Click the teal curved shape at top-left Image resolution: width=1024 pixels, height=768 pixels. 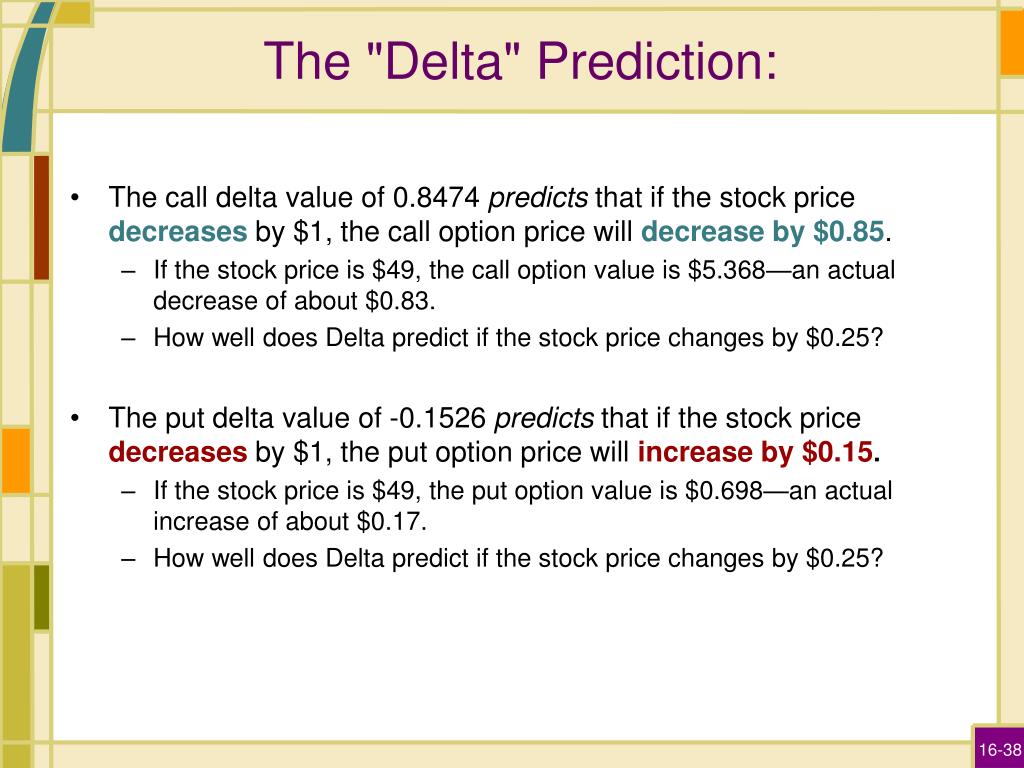[x=23, y=78]
